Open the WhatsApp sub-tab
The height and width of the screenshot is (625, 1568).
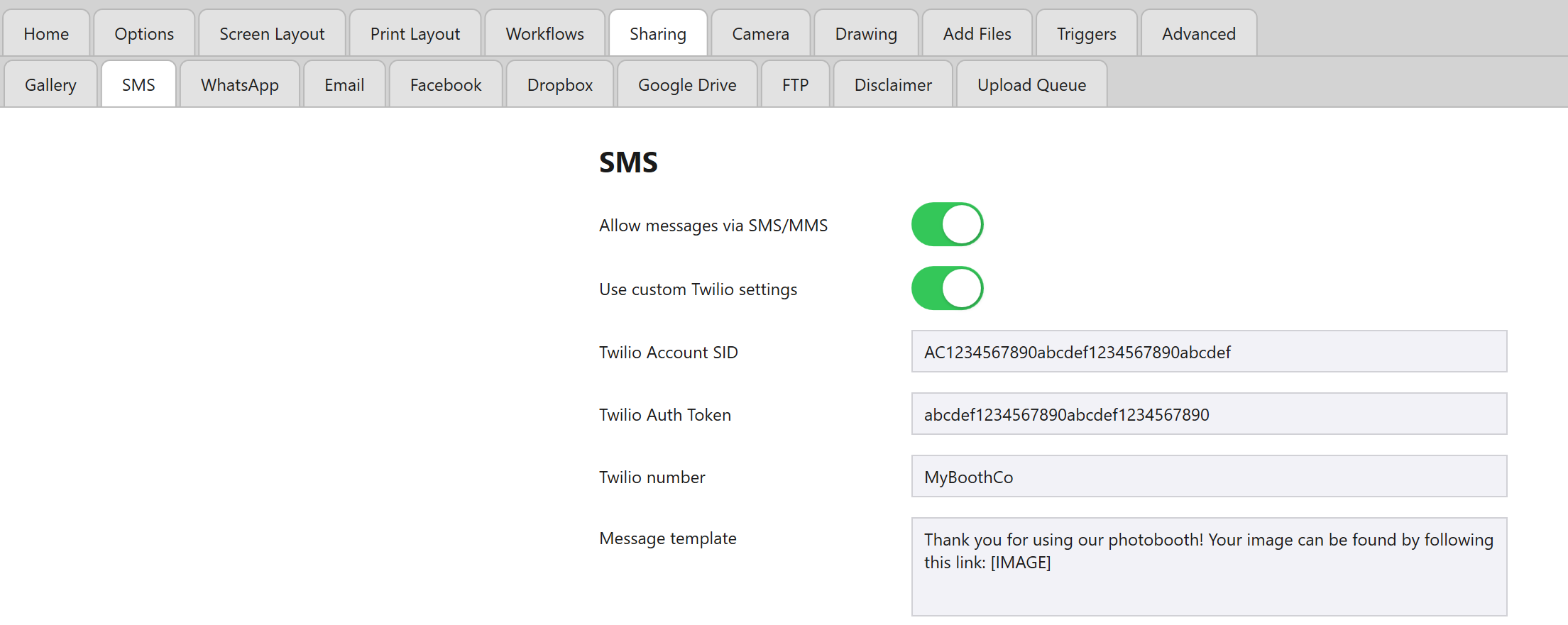[x=240, y=84]
